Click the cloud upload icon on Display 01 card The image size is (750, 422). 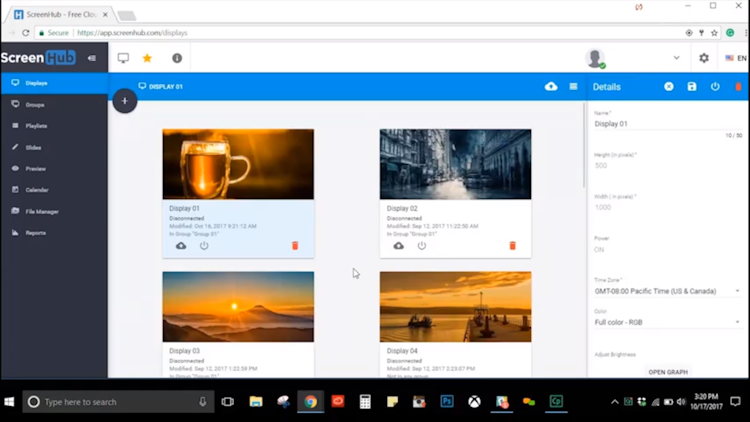(x=181, y=245)
